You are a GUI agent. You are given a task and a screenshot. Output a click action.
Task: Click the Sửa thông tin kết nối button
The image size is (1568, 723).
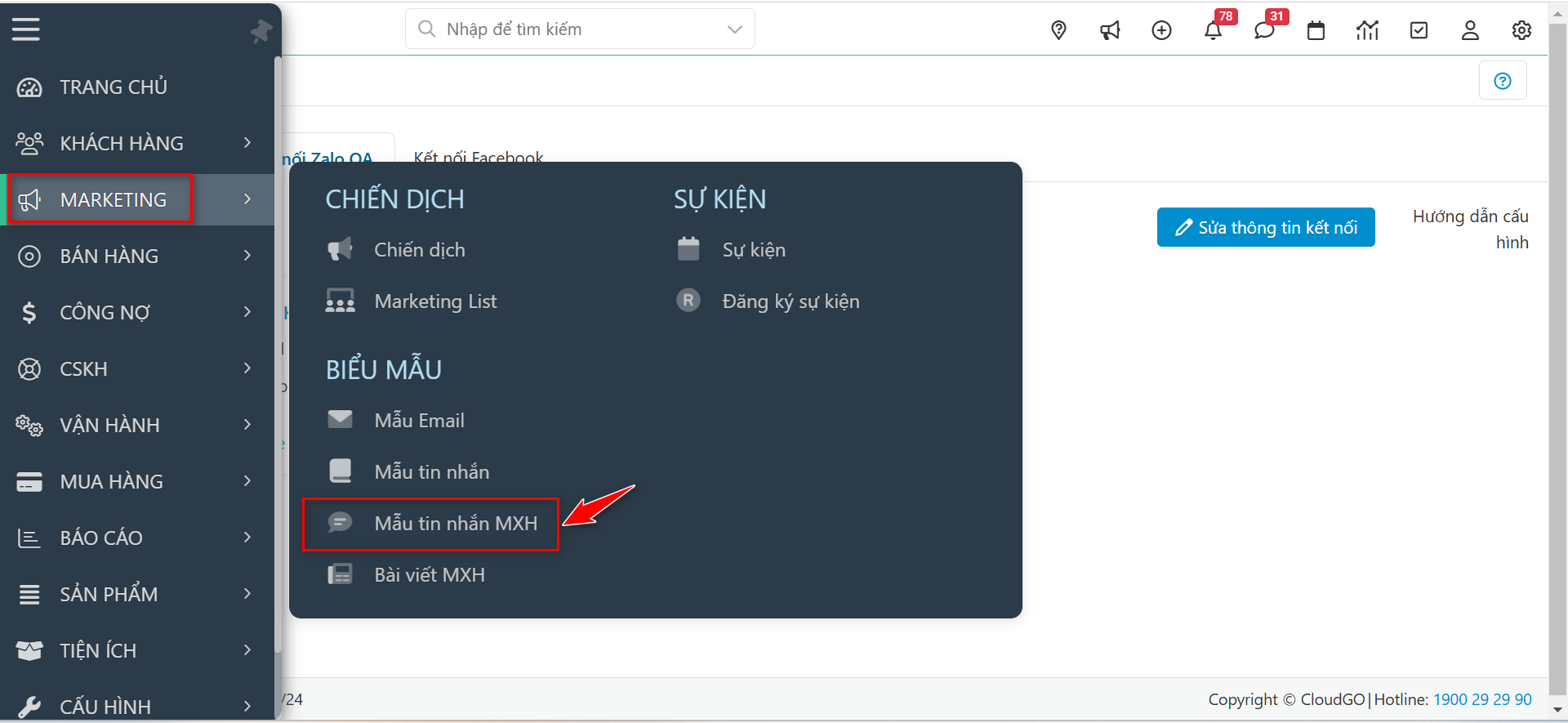[x=1266, y=227]
